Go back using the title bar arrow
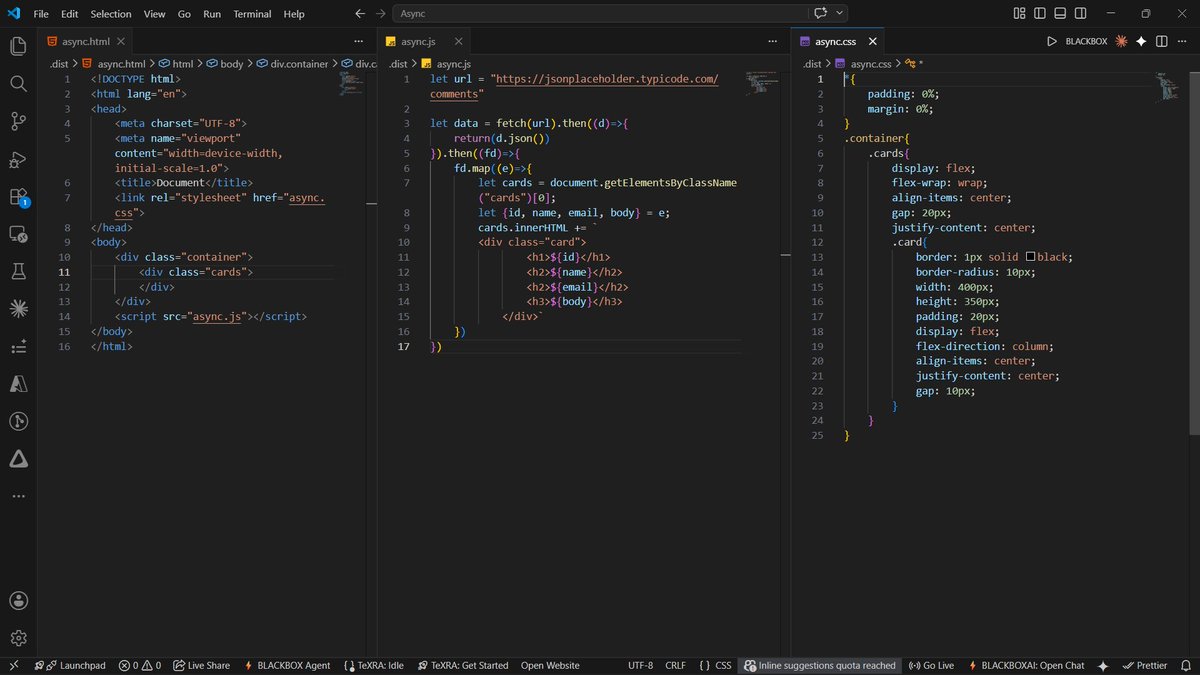The image size is (1200, 675). coord(361,14)
